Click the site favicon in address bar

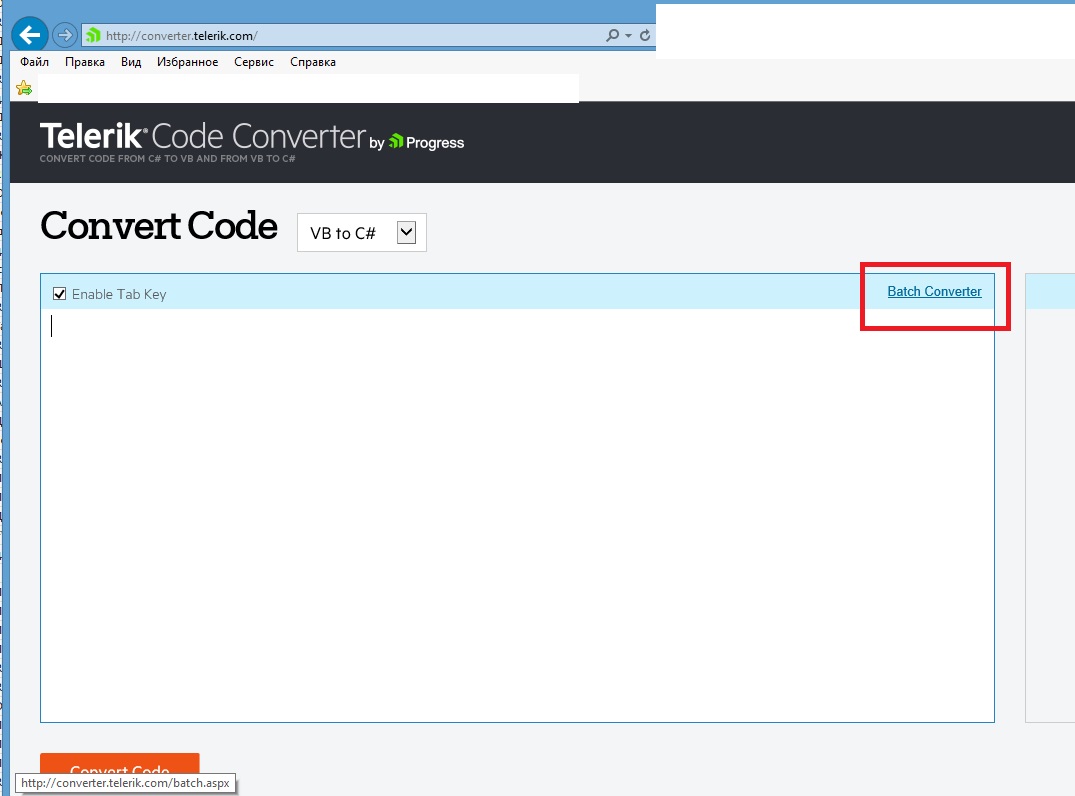pyautogui.click(x=93, y=35)
